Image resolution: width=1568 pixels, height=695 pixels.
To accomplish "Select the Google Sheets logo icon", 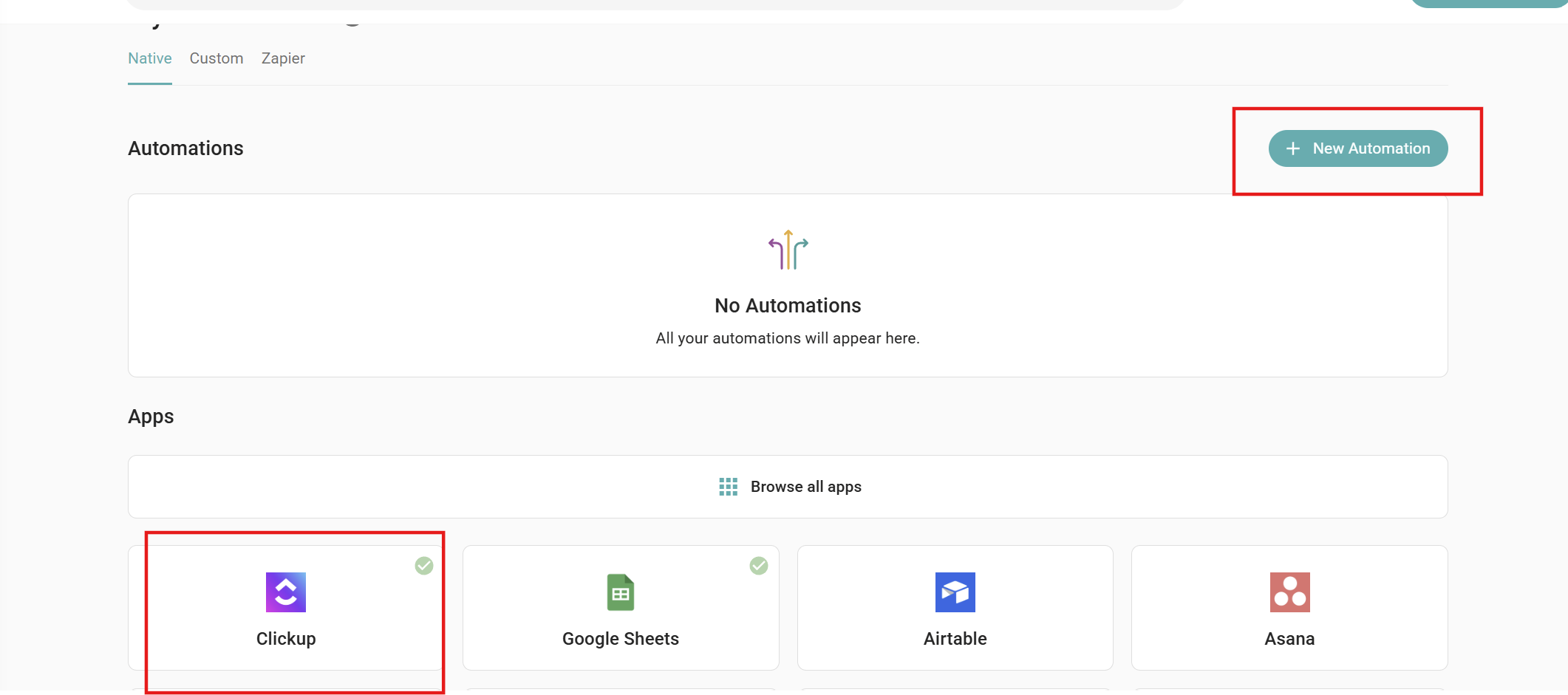I will coord(620,592).
